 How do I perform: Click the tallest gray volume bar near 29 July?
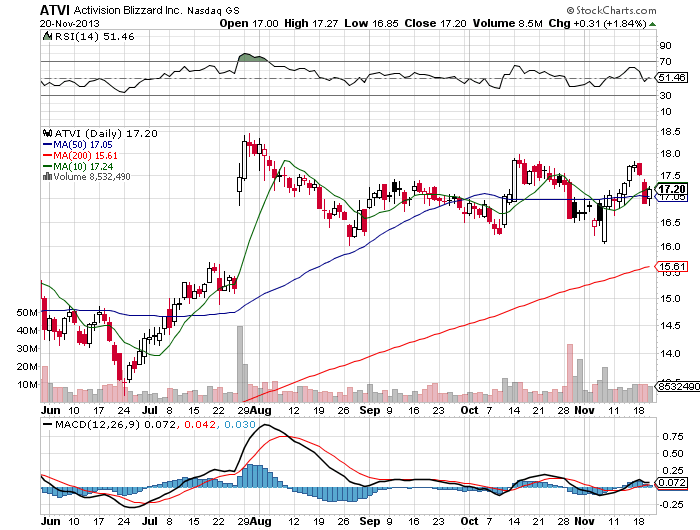(x=240, y=364)
